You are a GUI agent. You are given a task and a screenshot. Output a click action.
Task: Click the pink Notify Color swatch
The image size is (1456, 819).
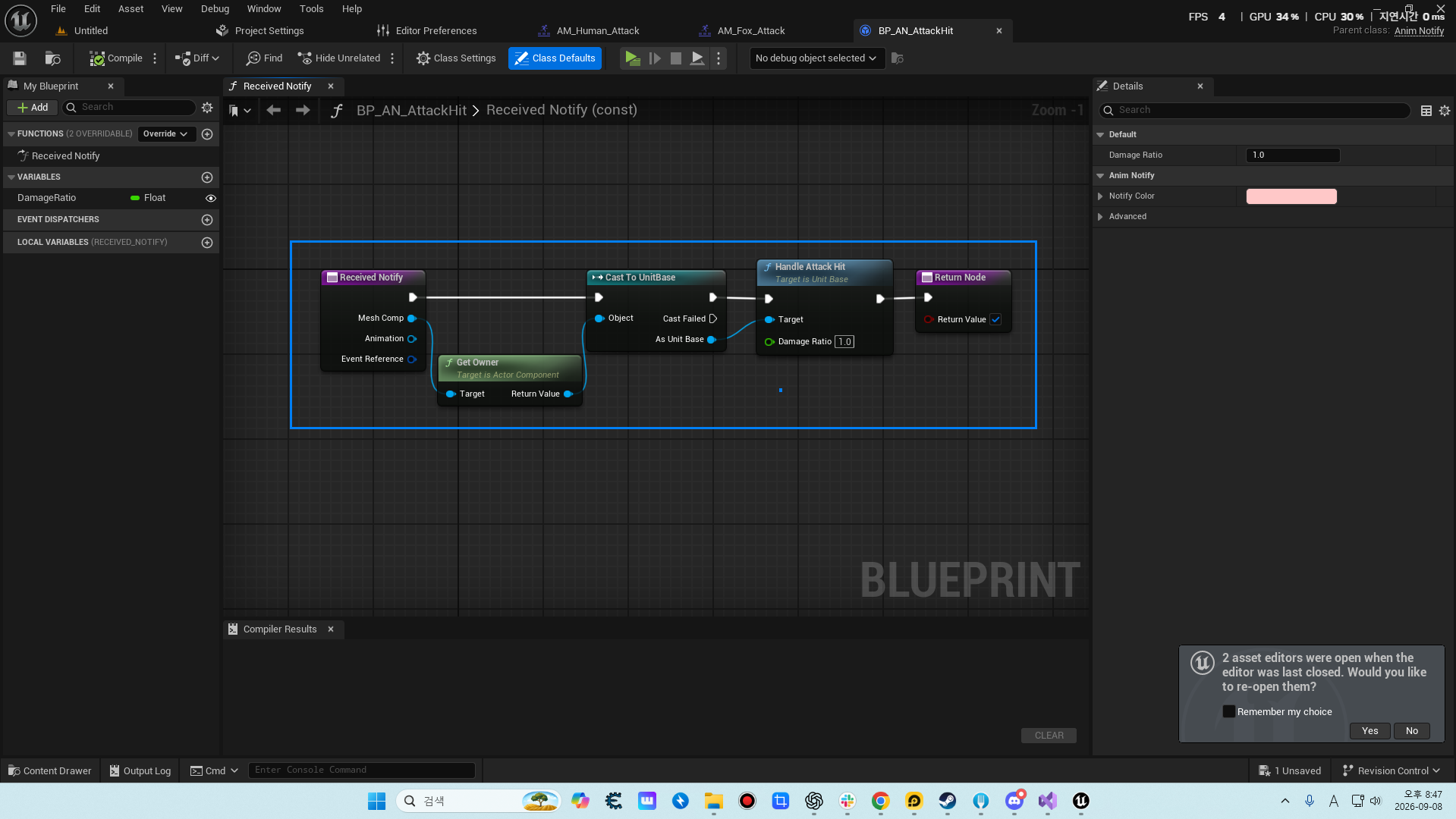[1291, 197]
